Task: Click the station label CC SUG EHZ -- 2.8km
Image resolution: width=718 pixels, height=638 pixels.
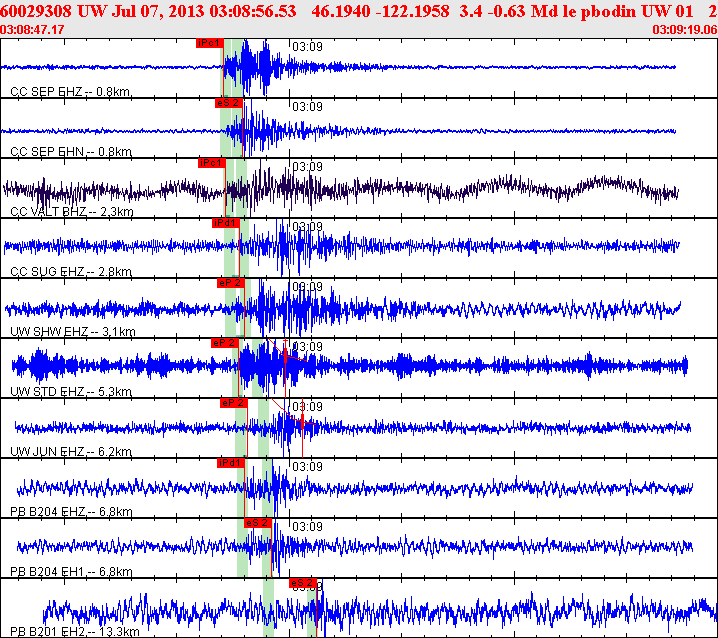Action: pos(71,272)
